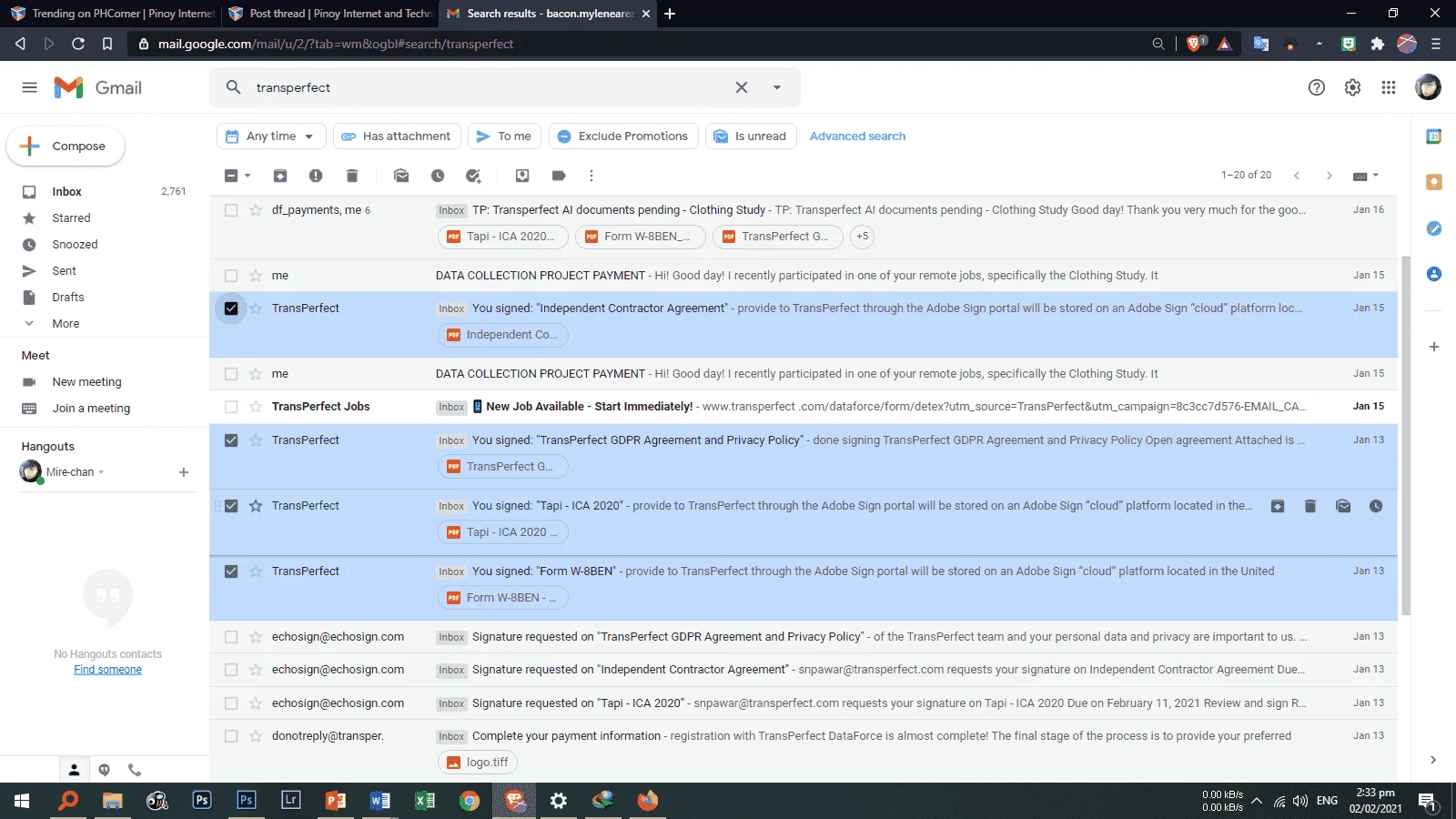Start a New meeting

[x=86, y=382]
